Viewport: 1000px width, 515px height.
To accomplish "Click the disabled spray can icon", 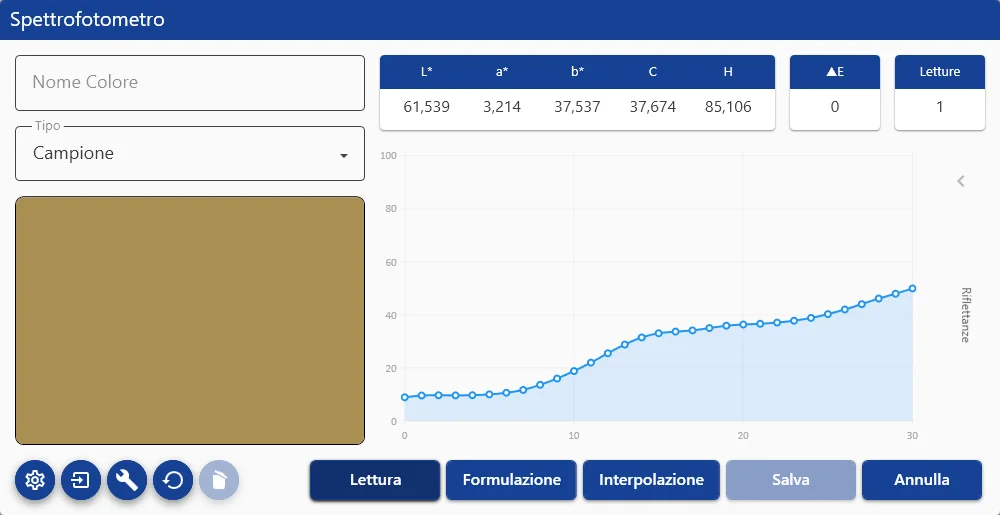I will (219, 480).
